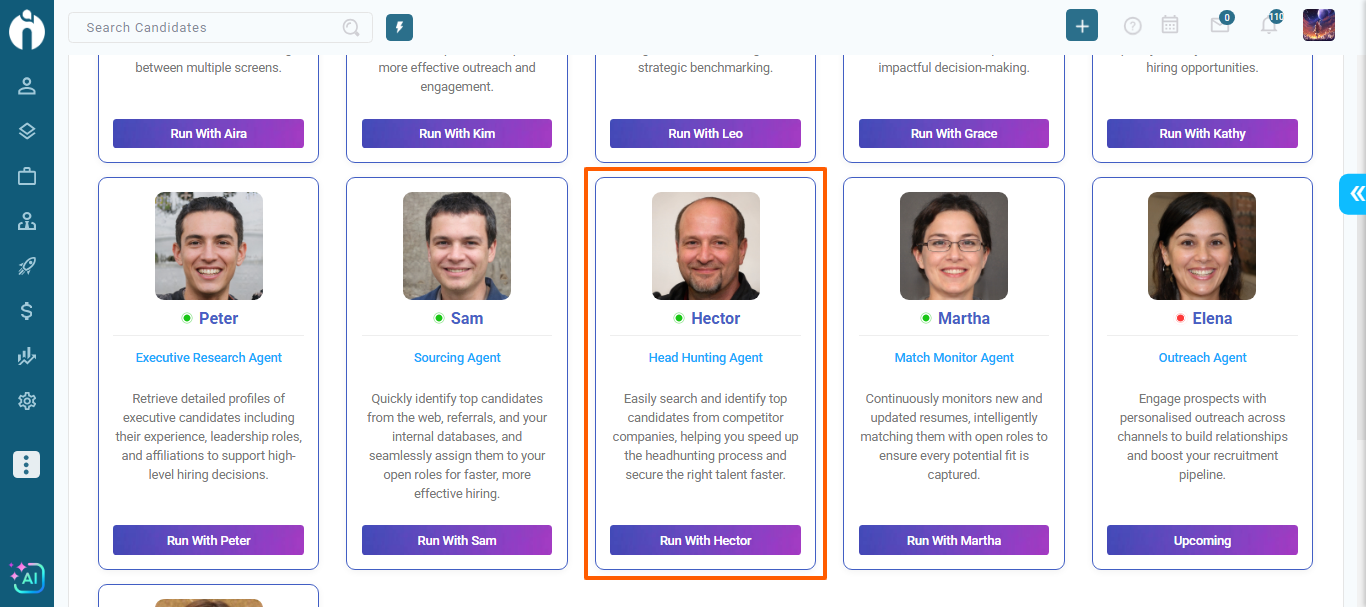Click the Search Candidates input field
Screen dimensions: 1366x607
pos(210,27)
